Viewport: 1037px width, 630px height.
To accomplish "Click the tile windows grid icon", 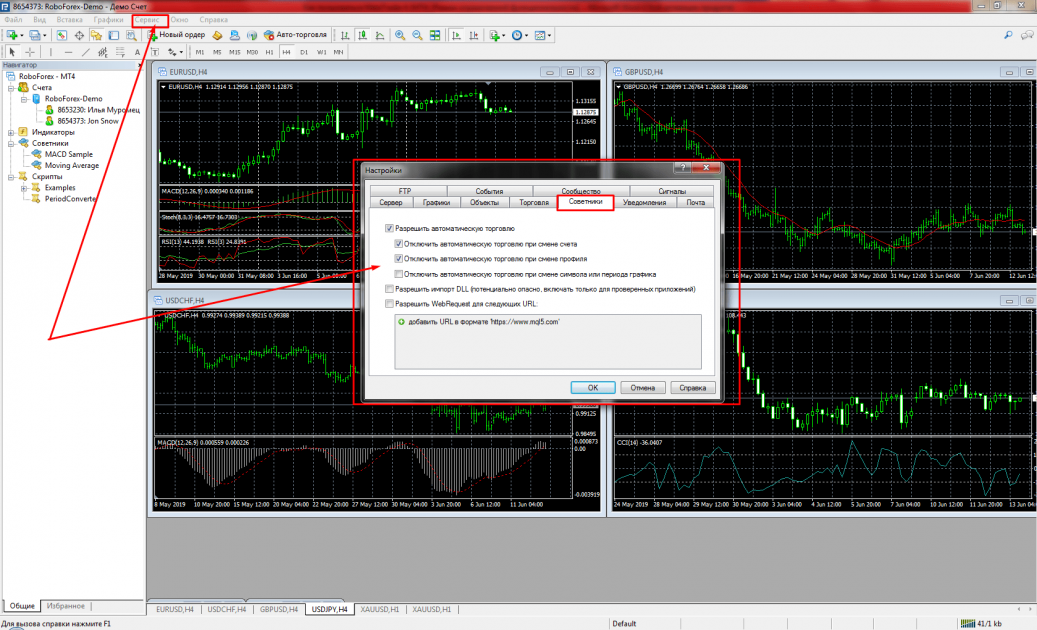I will point(435,35).
